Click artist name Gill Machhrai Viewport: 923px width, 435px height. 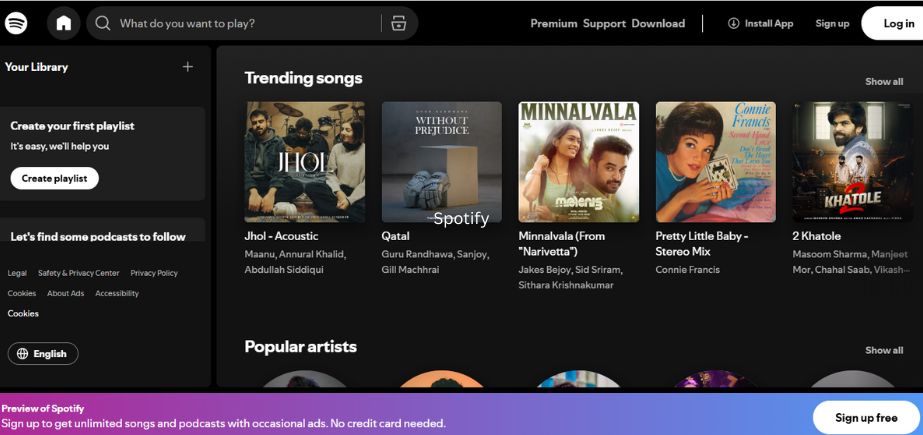(410, 270)
